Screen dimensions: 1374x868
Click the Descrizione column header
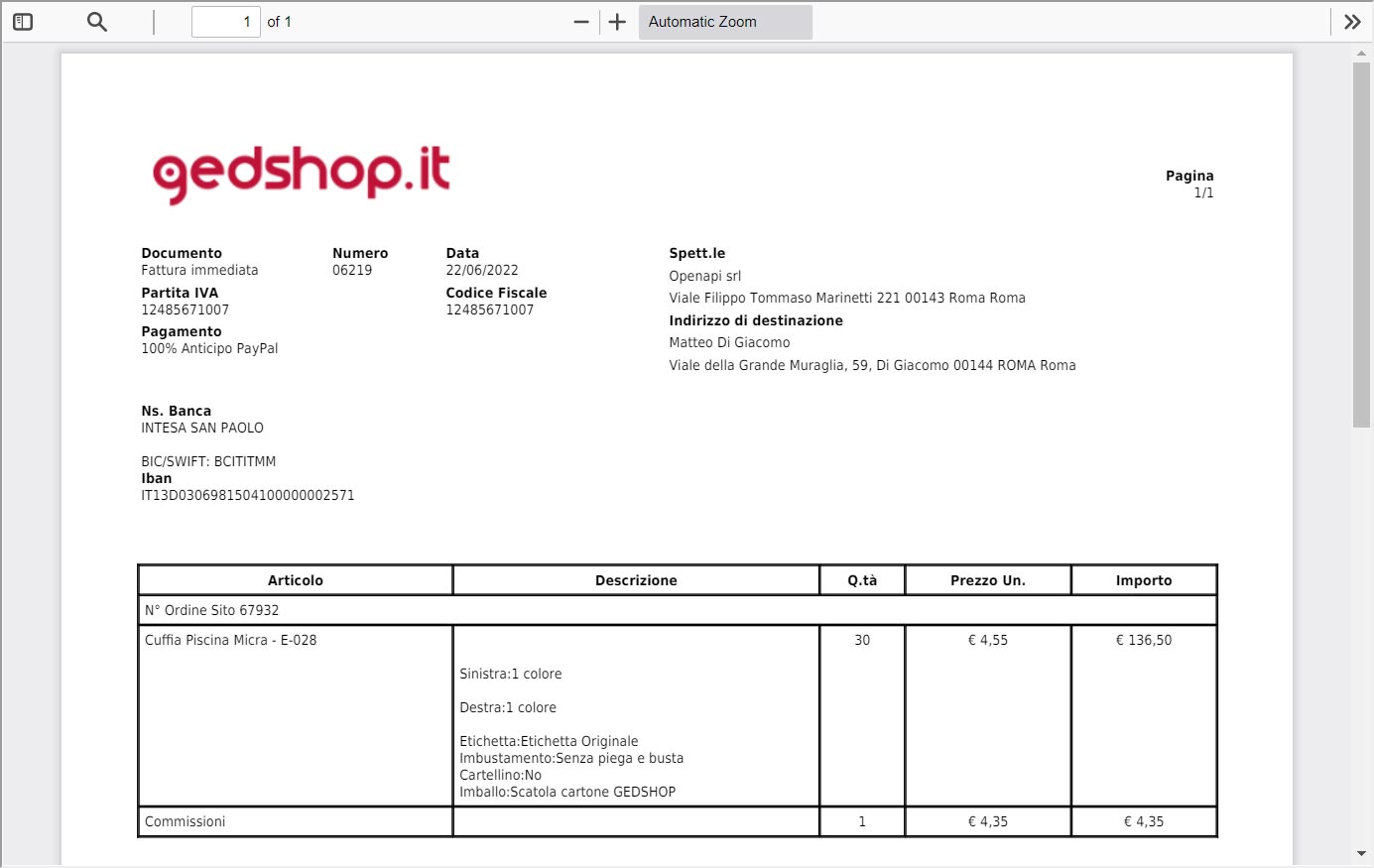pyautogui.click(x=636, y=580)
